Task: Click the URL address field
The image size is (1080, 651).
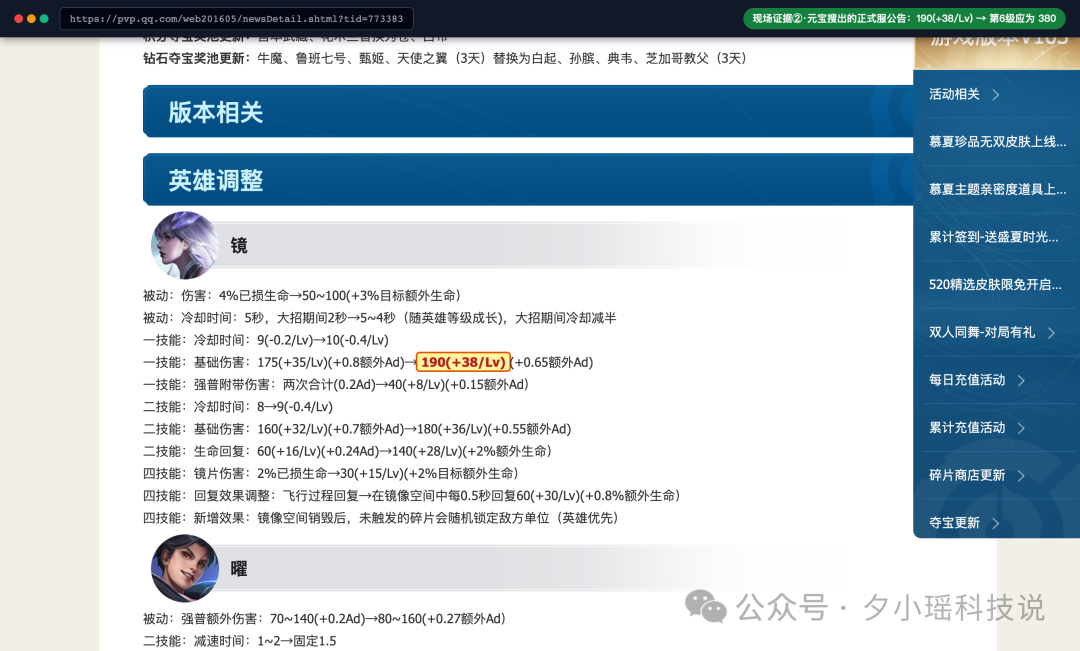Action: [x=236, y=19]
